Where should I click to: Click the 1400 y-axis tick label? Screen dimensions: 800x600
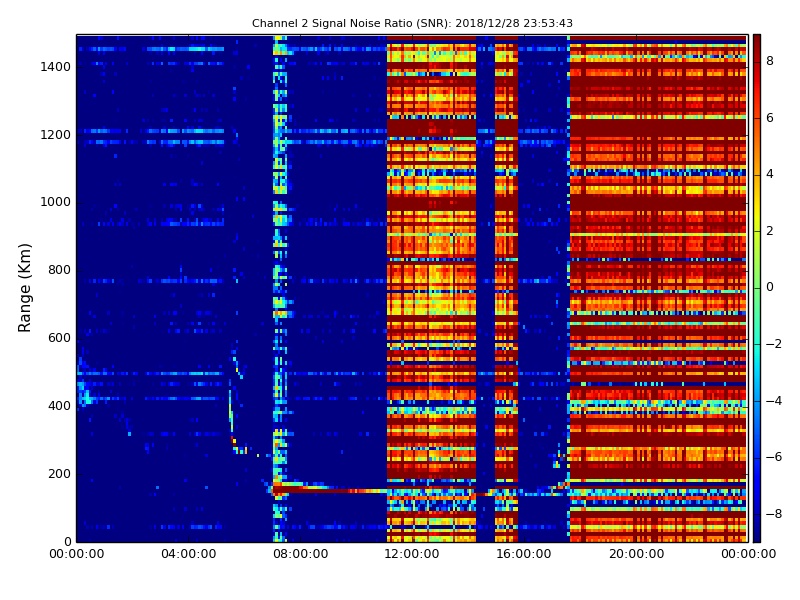56,67
